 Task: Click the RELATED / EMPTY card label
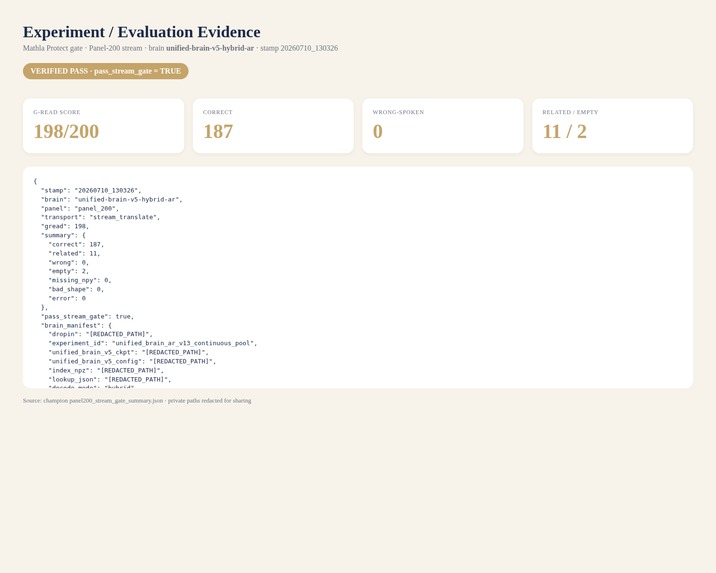coord(570,112)
